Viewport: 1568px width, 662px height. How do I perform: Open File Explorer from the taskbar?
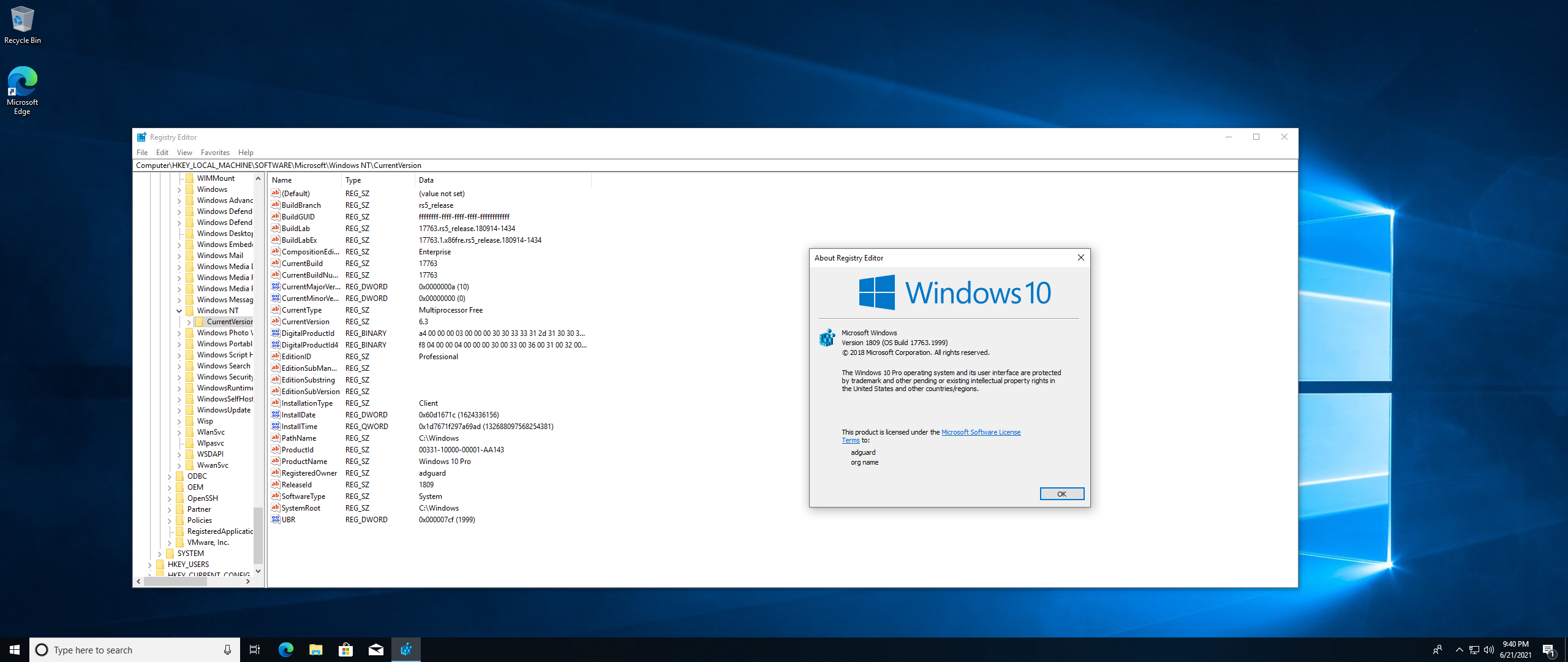(315, 650)
